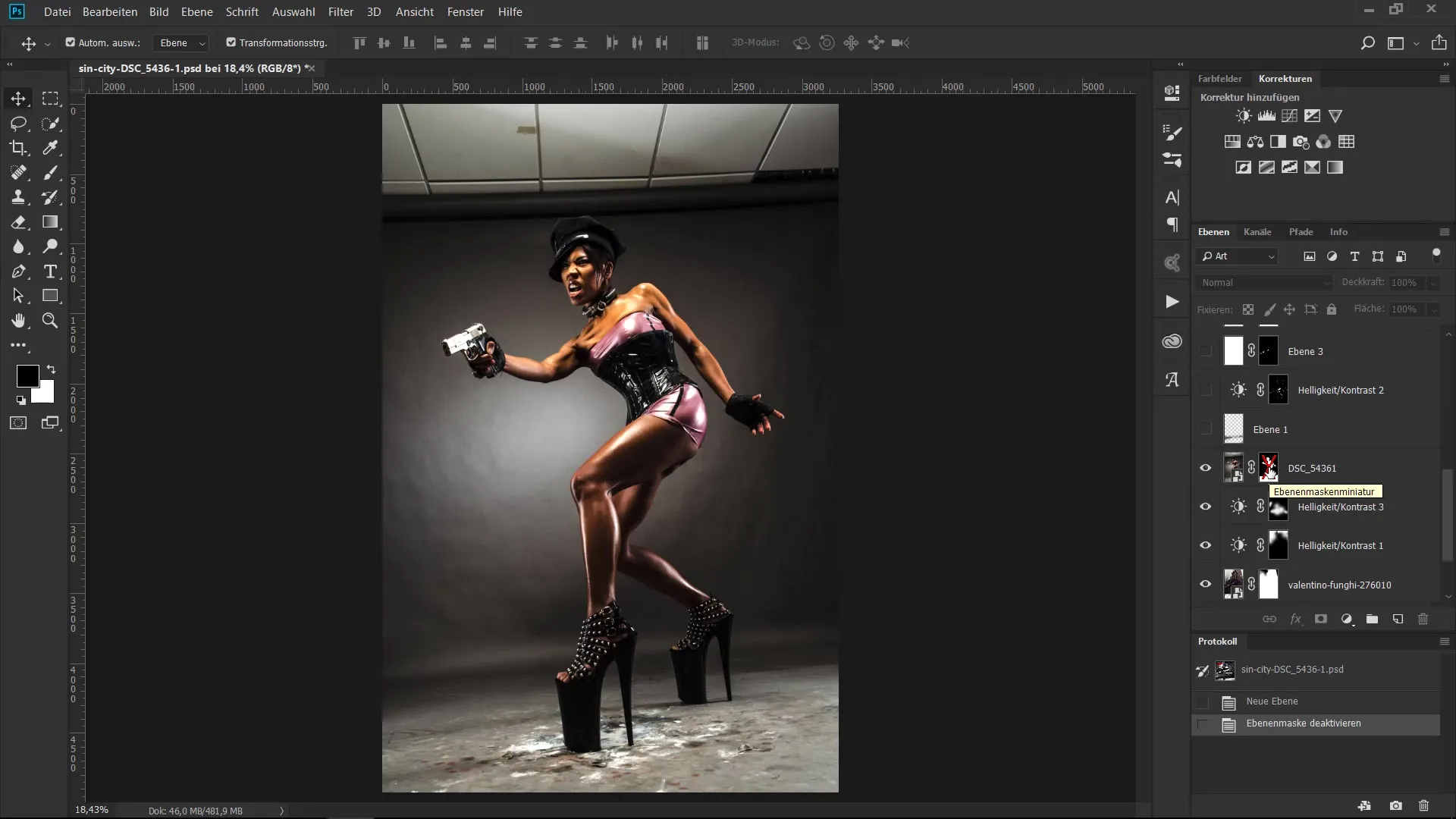1456x819 pixels.
Task: Add a Brightness/Contrast adjustment in Korrekturen
Action: click(1244, 116)
